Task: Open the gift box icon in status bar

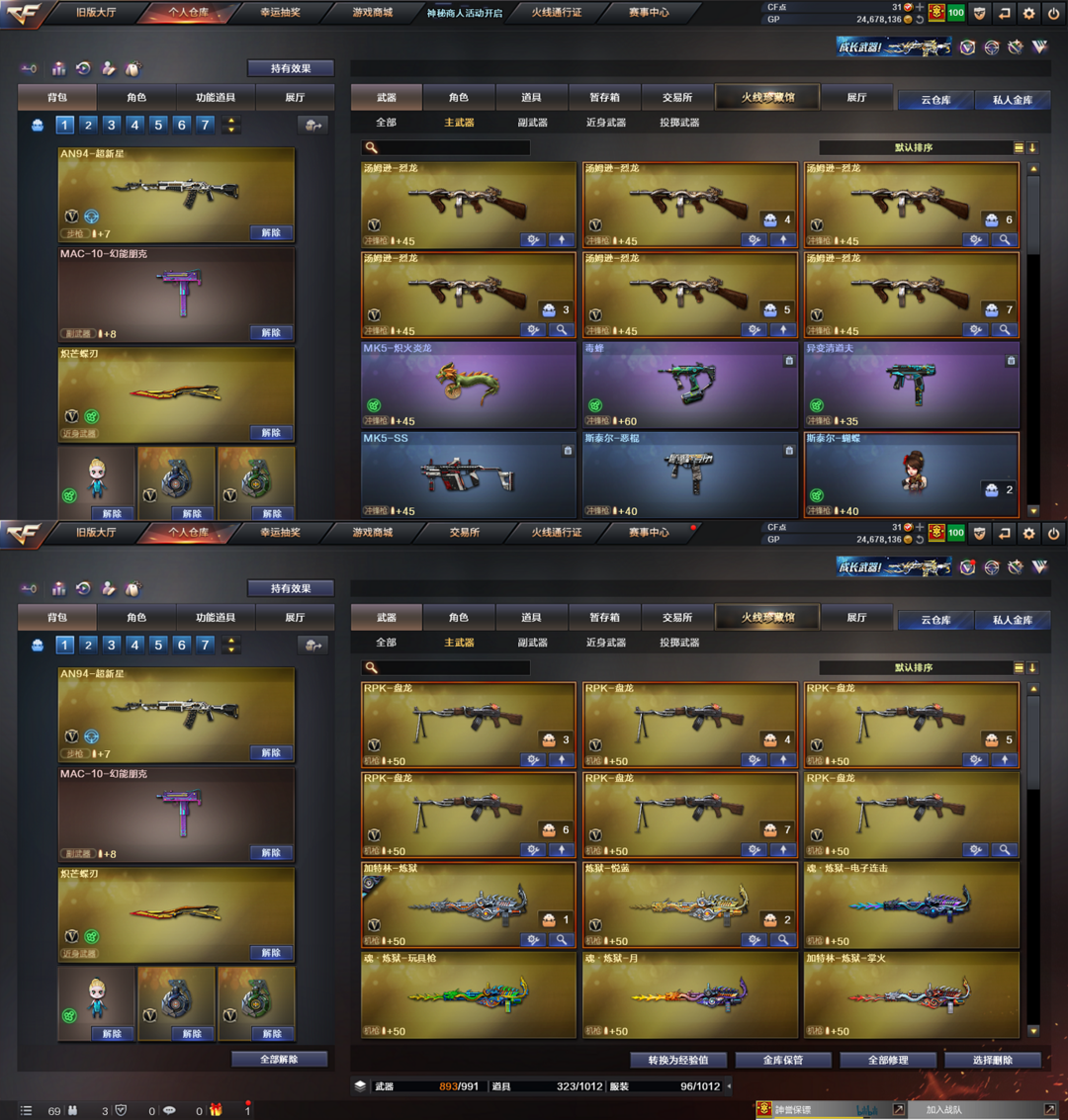Action: (x=216, y=1110)
